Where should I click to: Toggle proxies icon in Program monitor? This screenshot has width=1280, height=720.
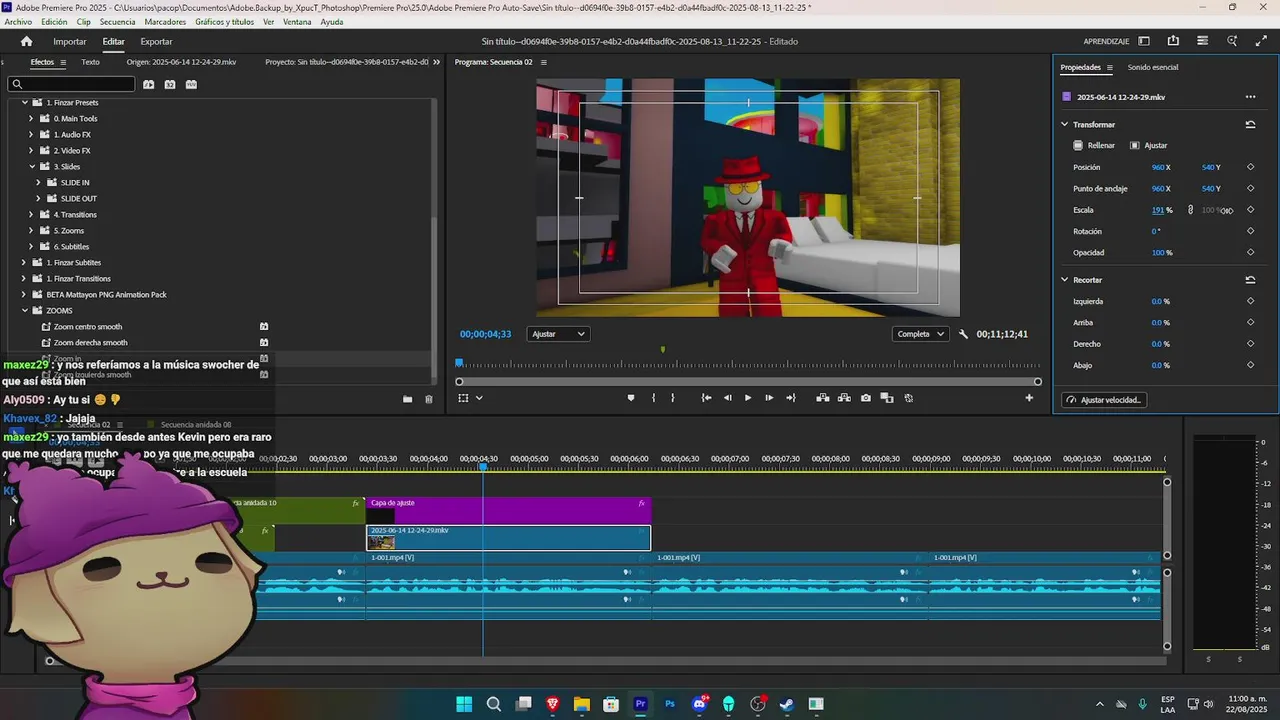click(x=908, y=398)
